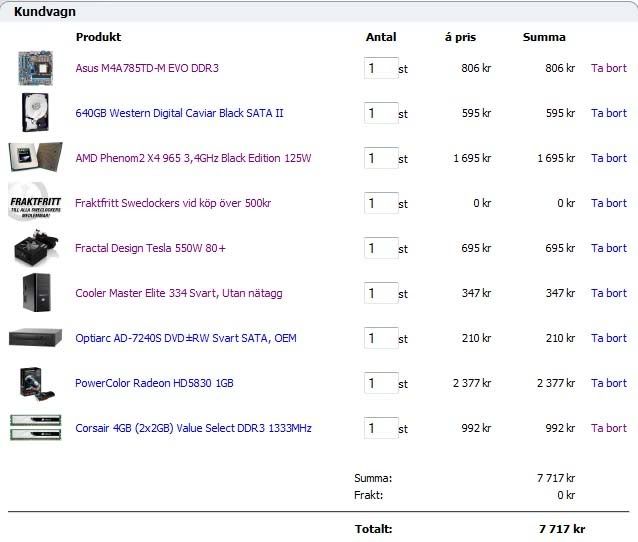Focus quantity box for Cooler Master Elite

[x=380, y=293]
